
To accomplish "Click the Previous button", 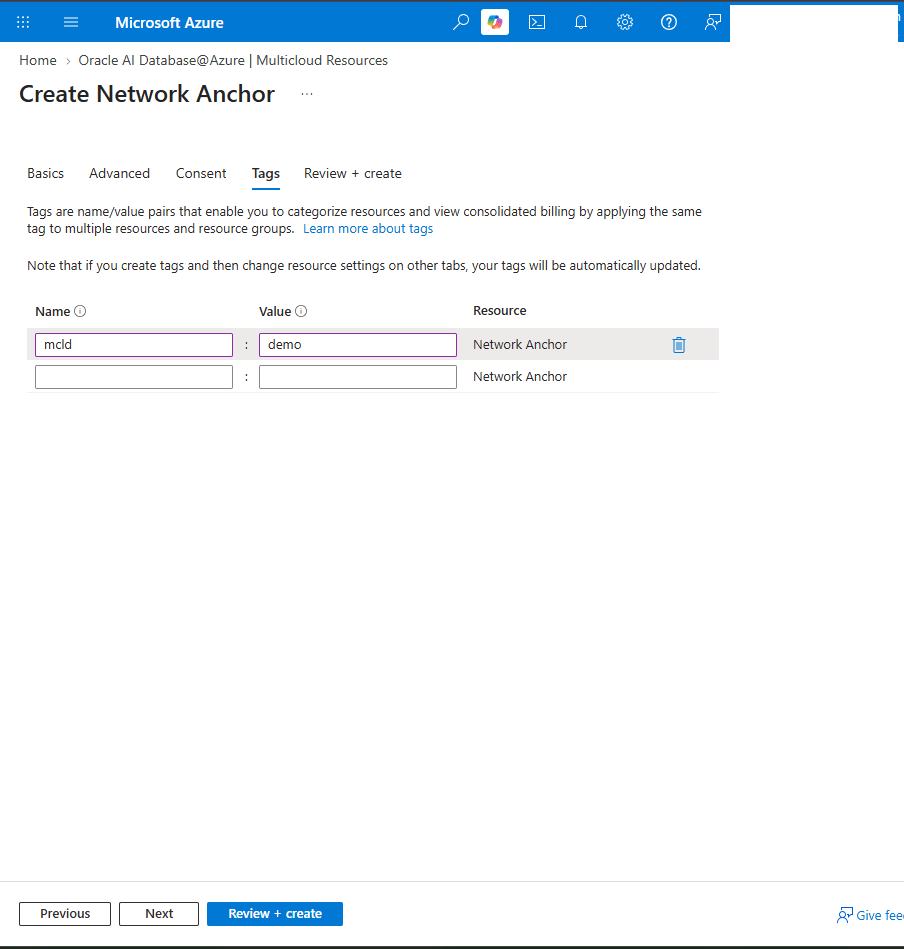I will coord(65,914).
